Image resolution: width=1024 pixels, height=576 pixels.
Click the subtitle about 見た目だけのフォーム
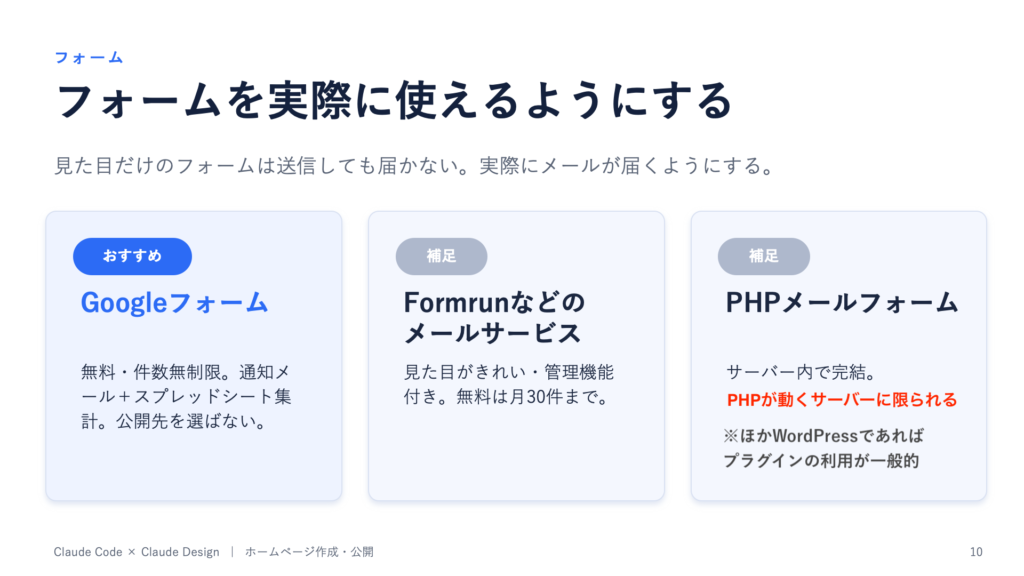[414, 166]
